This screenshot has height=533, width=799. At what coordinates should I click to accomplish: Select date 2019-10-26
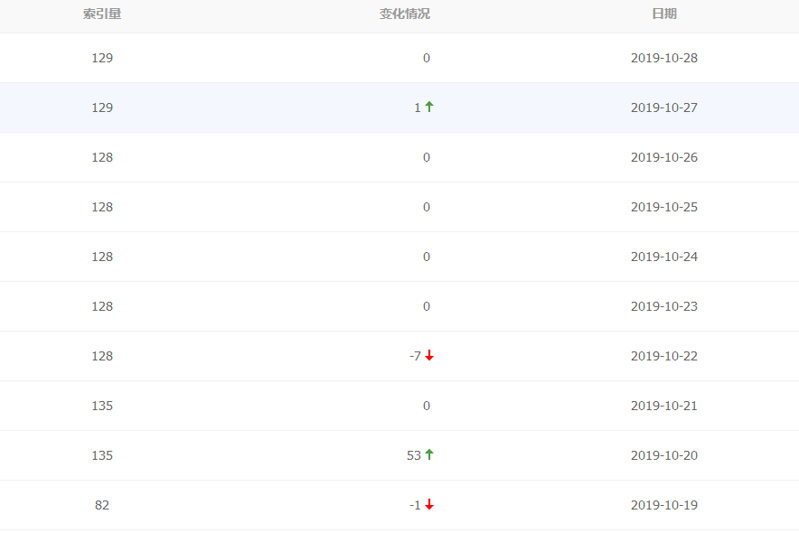[x=664, y=157]
